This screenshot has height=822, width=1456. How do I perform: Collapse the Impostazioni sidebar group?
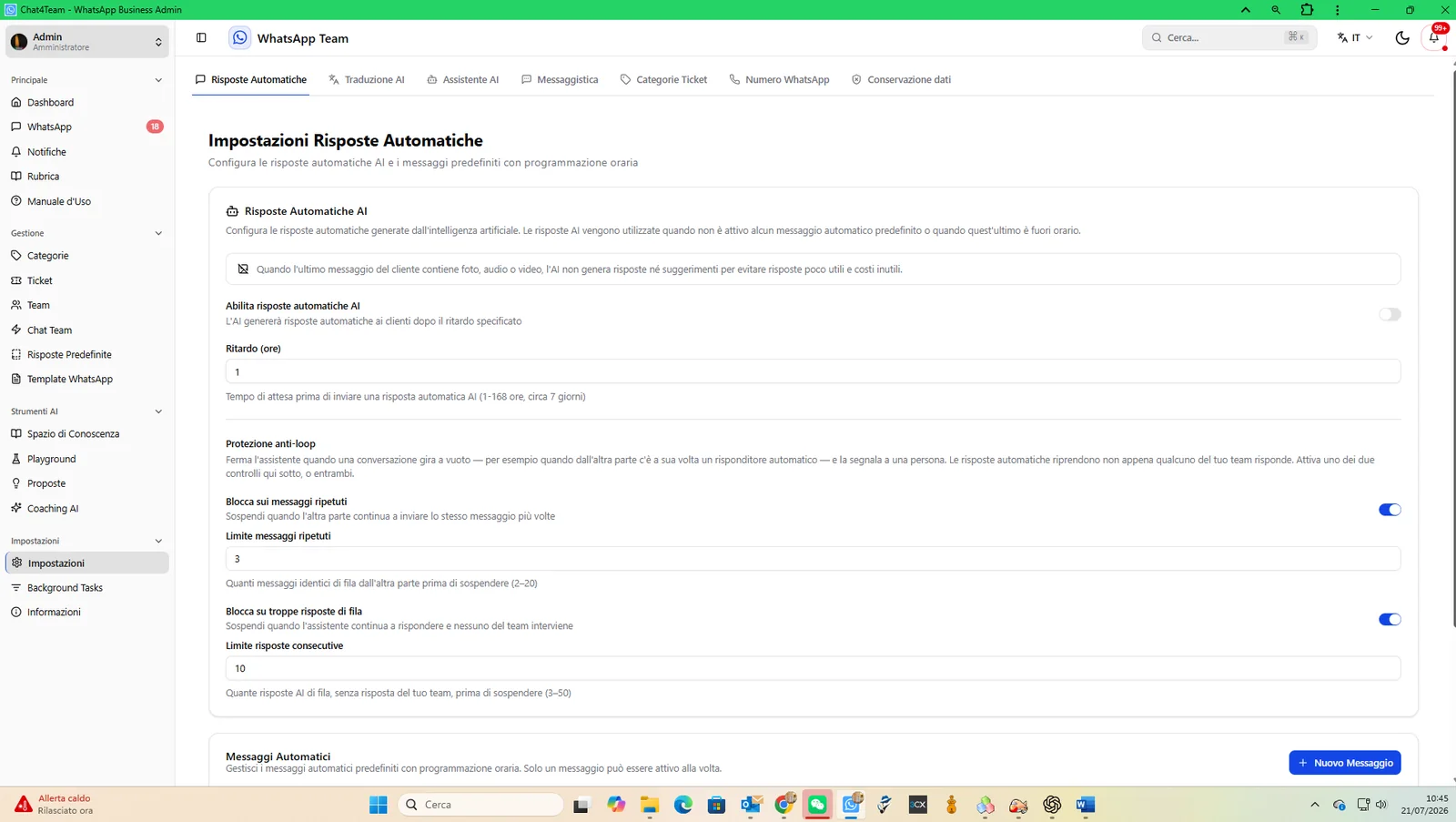tap(158, 541)
